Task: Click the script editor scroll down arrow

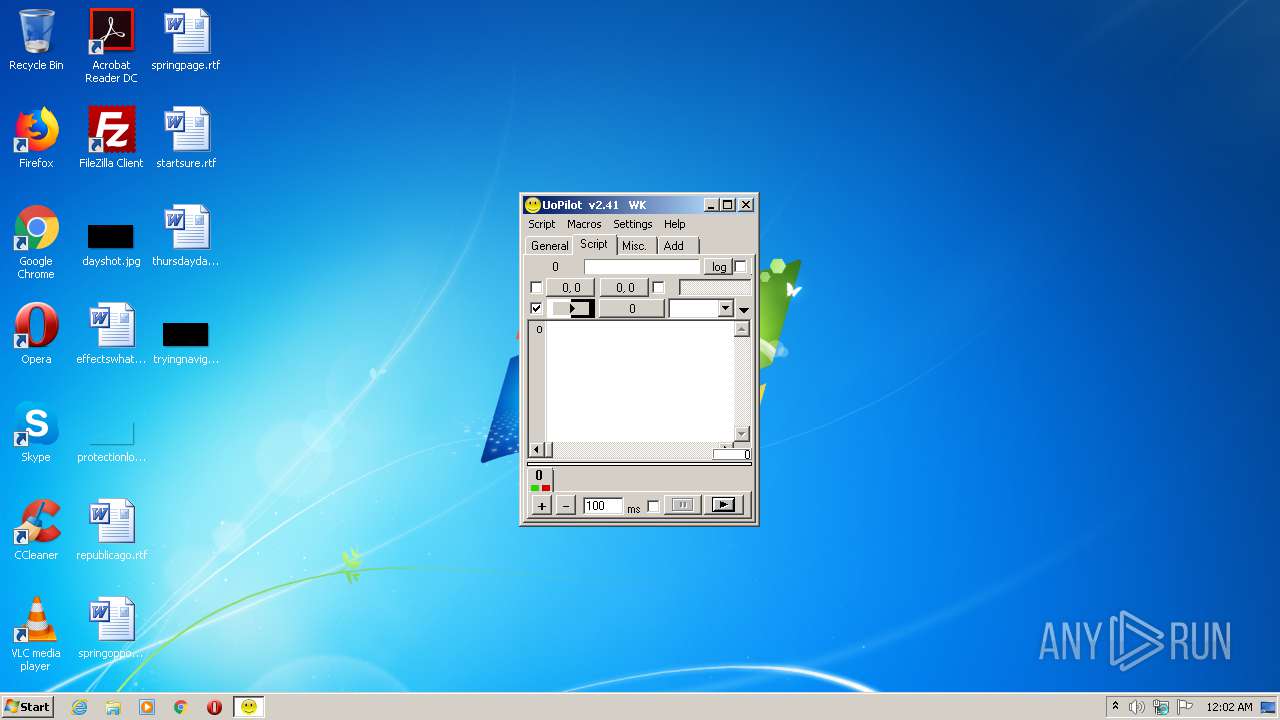Action: click(x=741, y=434)
